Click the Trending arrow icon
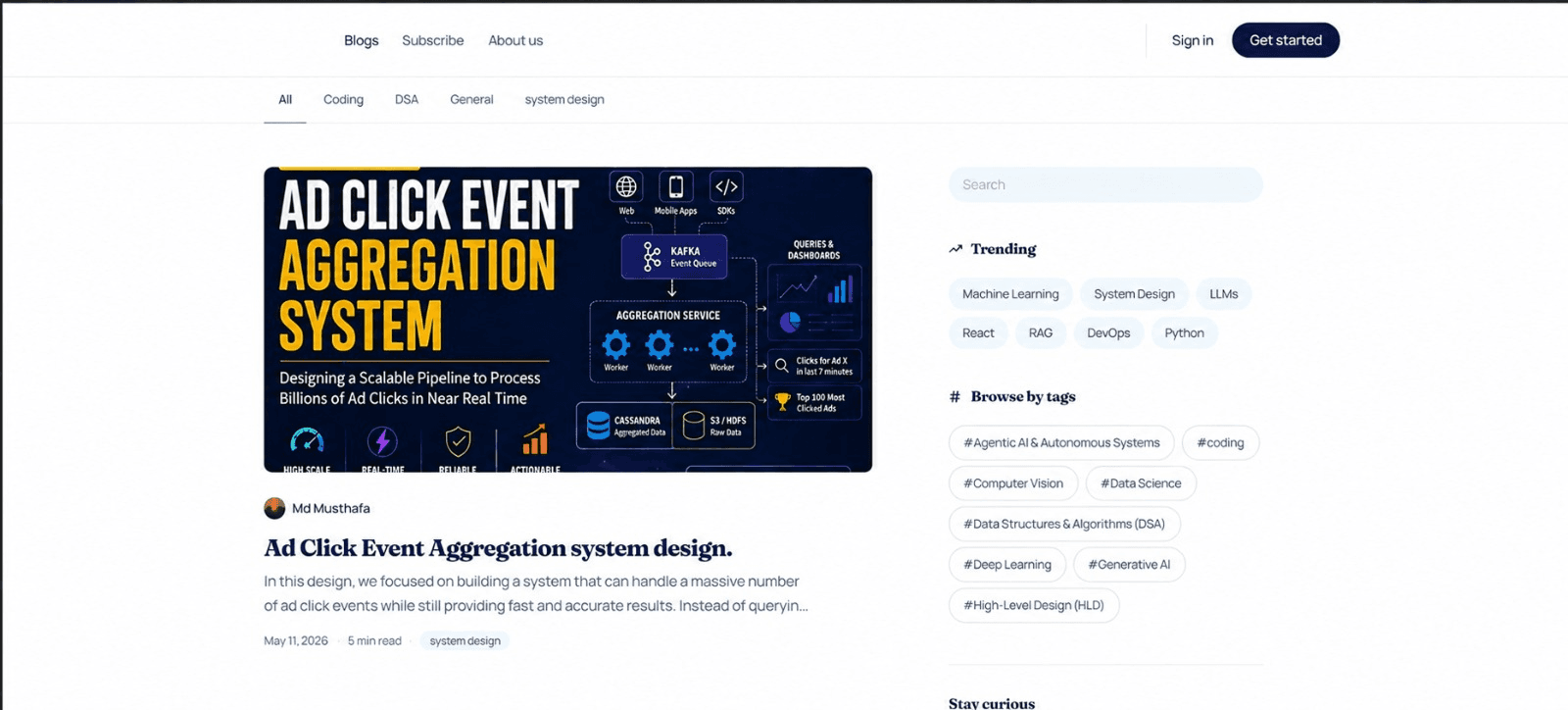Image resolution: width=1568 pixels, height=710 pixels. [955, 249]
